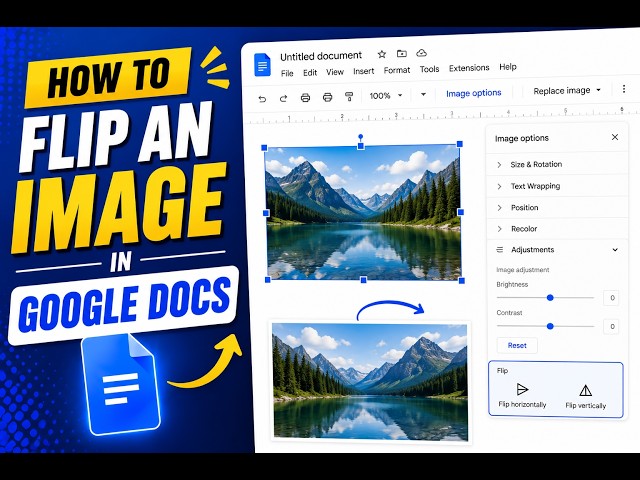Click the redo arrow in the toolbar

(283, 98)
